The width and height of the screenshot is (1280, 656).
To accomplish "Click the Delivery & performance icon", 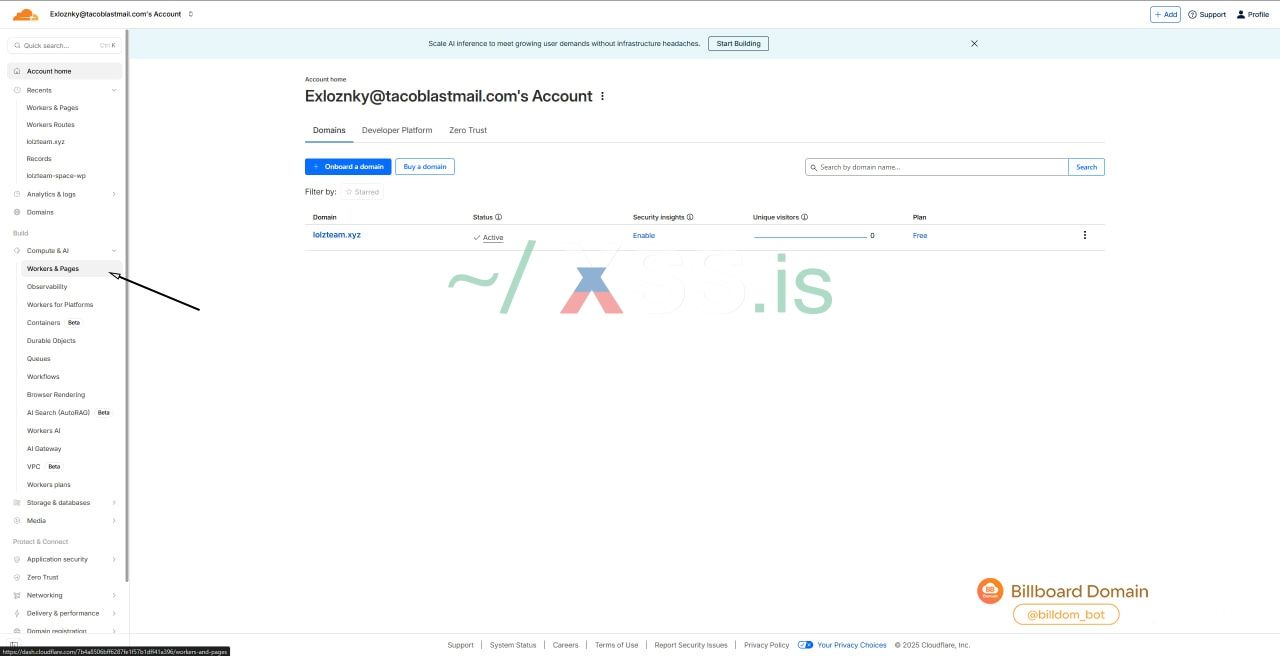I will click(17, 614).
